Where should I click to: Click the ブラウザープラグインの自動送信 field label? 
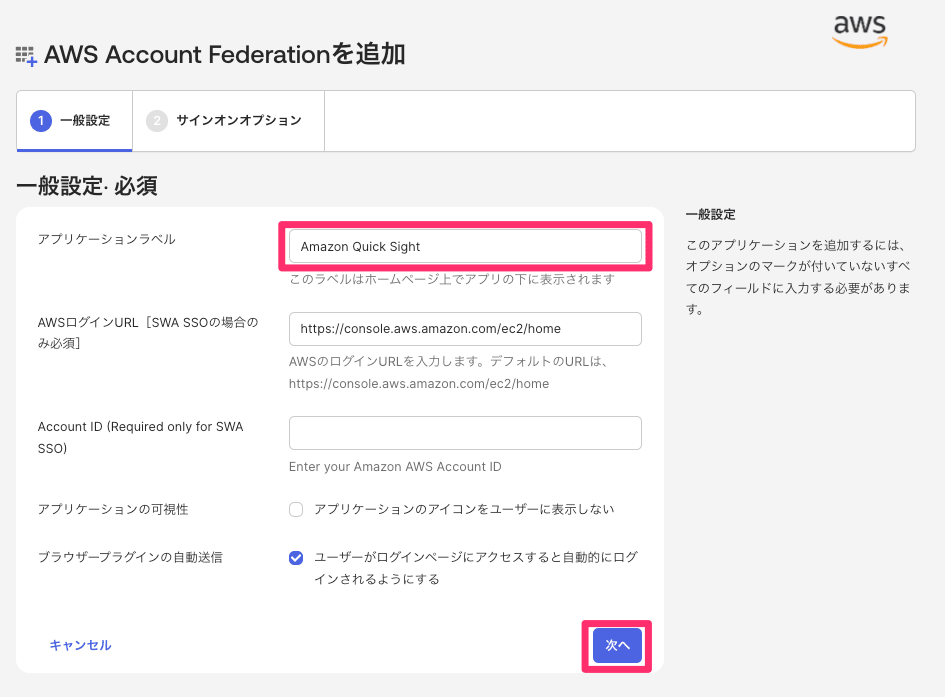coord(130,558)
